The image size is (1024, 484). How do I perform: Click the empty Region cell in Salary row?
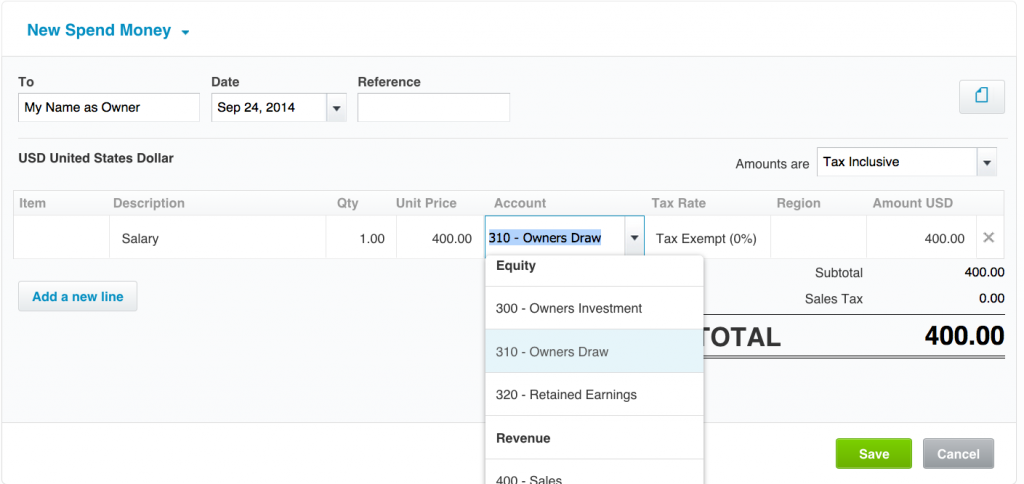point(818,238)
